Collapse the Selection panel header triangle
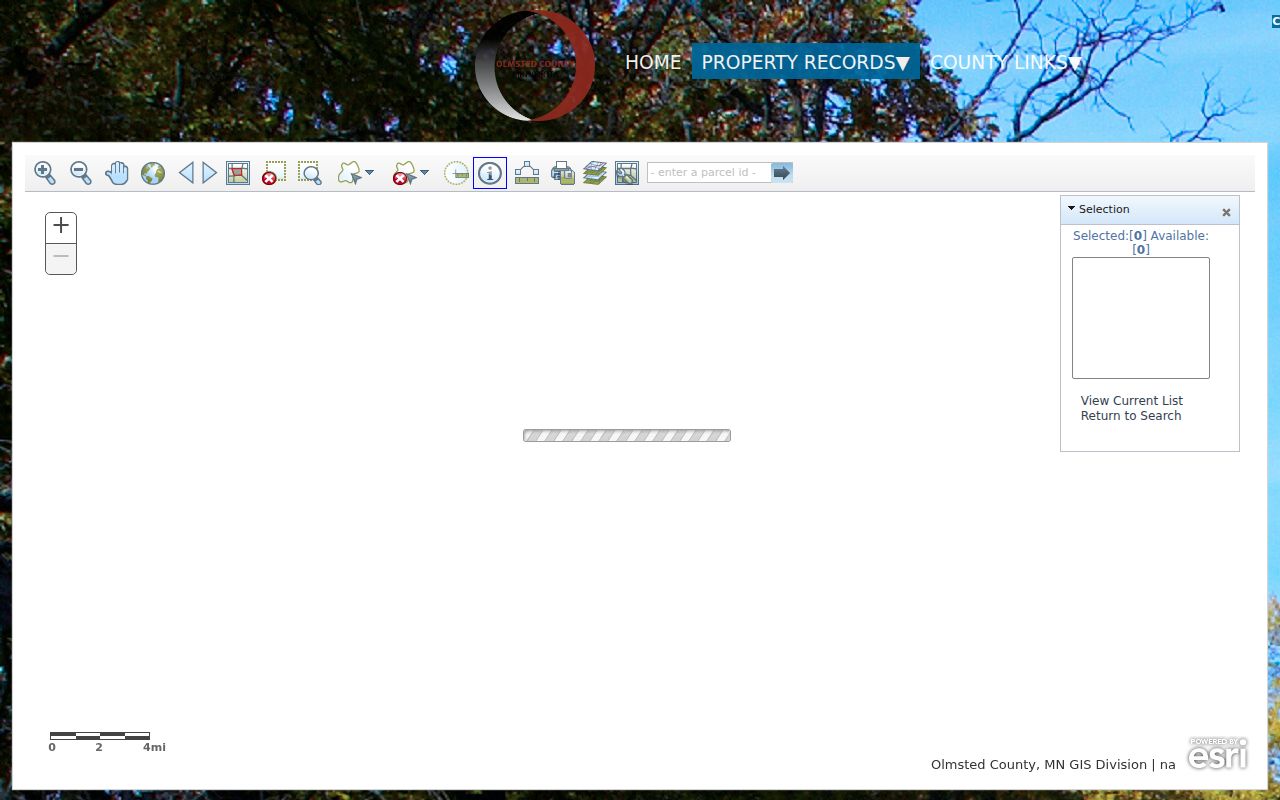 pos(1072,209)
